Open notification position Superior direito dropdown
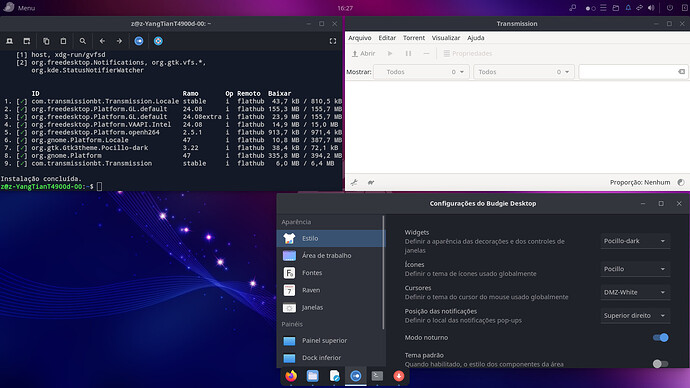 [635, 315]
